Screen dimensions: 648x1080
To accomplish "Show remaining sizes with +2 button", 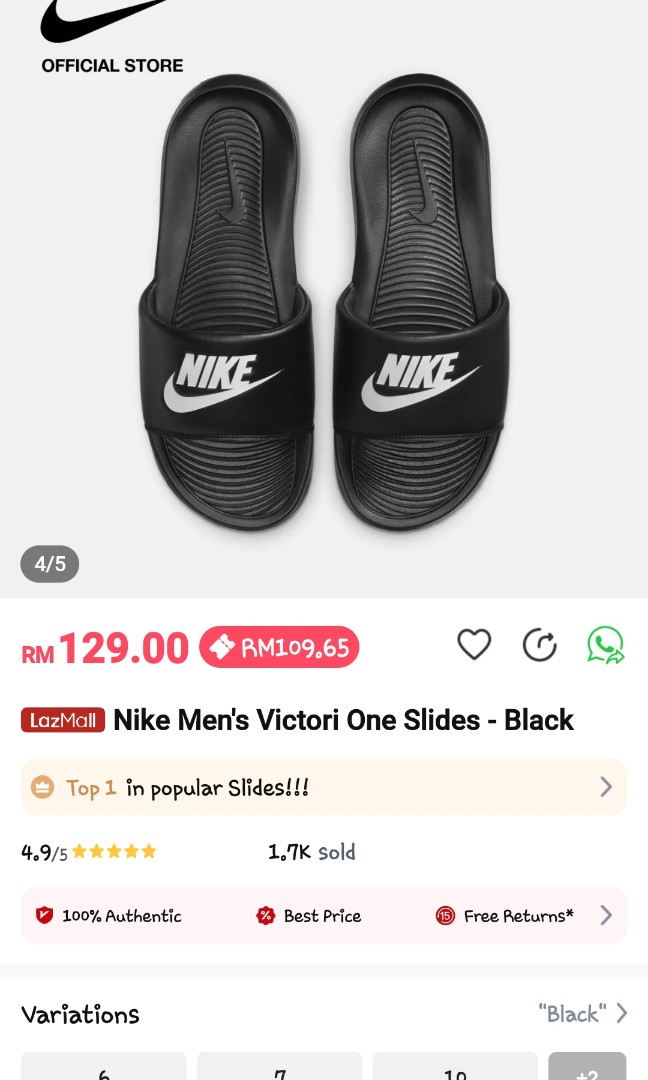I will (587, 1072).
